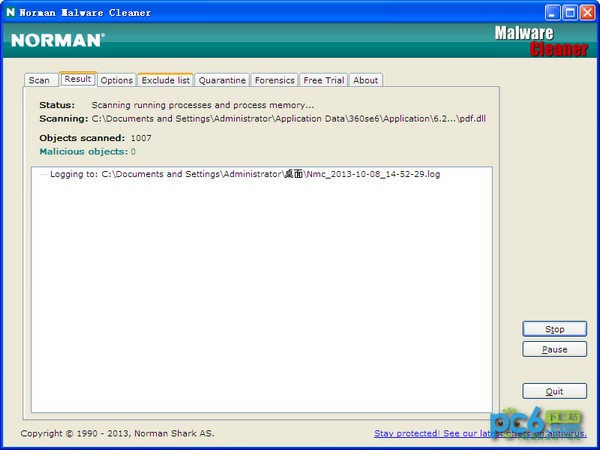Click the Malware Cleaner banner logo
Screen dimensions: 600x450
(x=541, y=41)
